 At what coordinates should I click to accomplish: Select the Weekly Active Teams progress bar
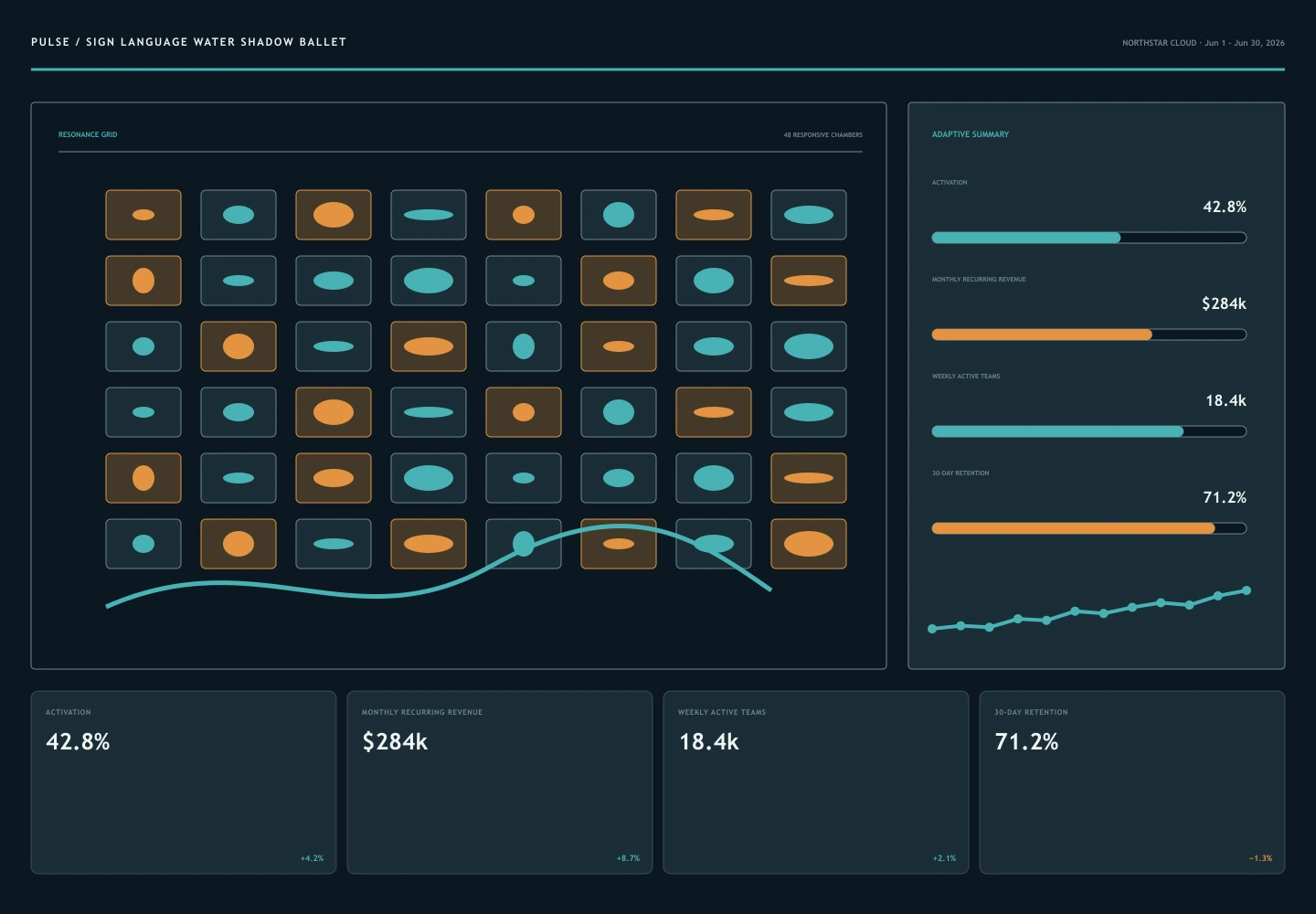pos(1088,431)
